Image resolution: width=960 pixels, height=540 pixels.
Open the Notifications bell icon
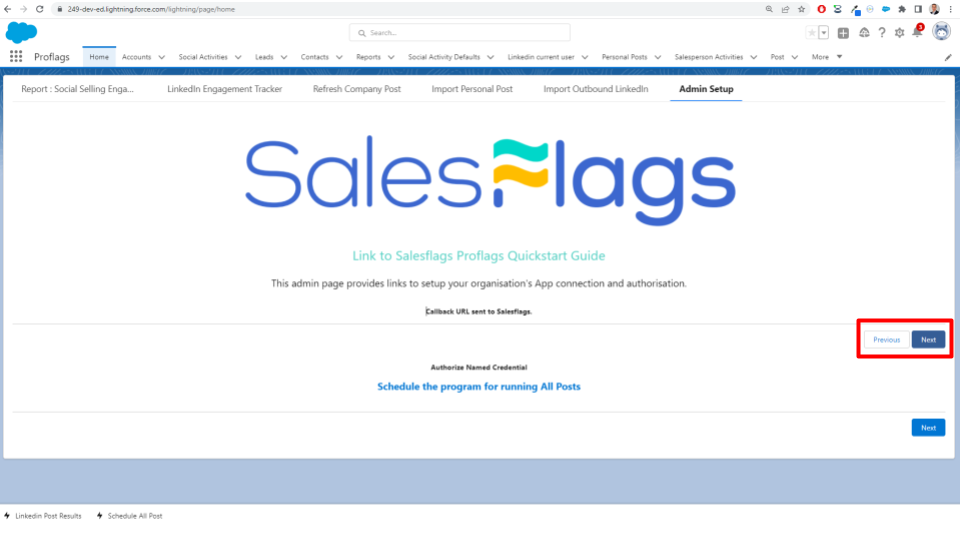point(917,32)
